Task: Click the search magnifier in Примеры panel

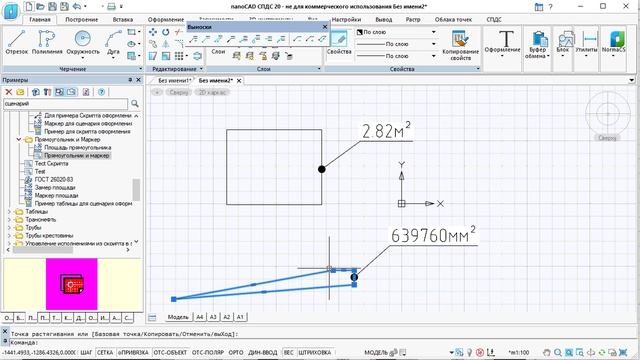Action: coord(135,104)
